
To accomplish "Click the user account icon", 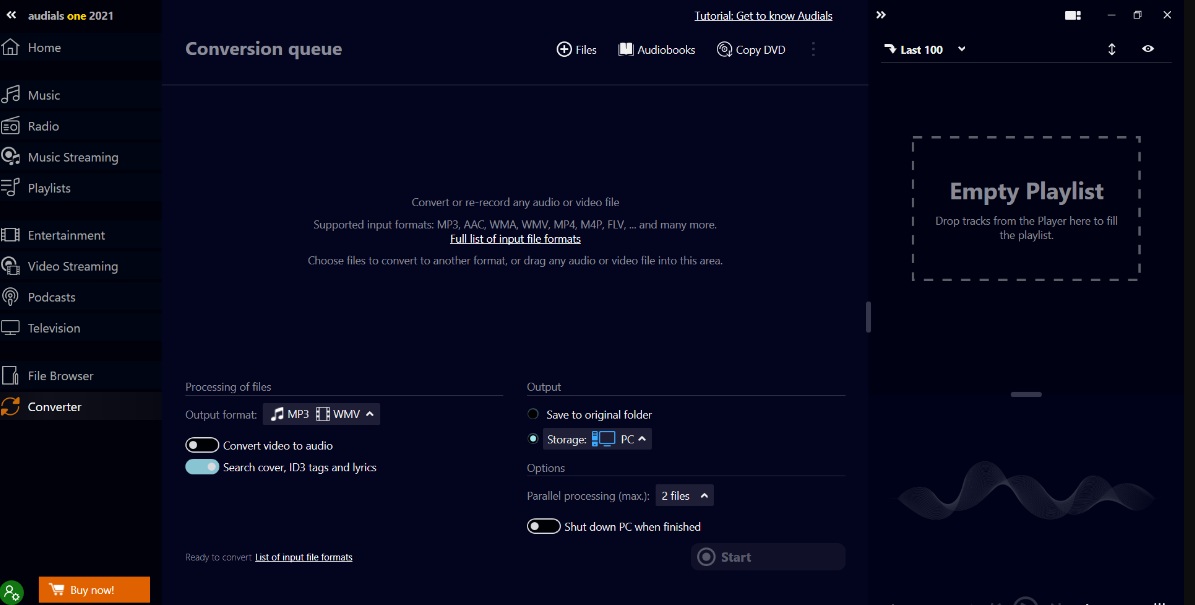I will point(11,591).
